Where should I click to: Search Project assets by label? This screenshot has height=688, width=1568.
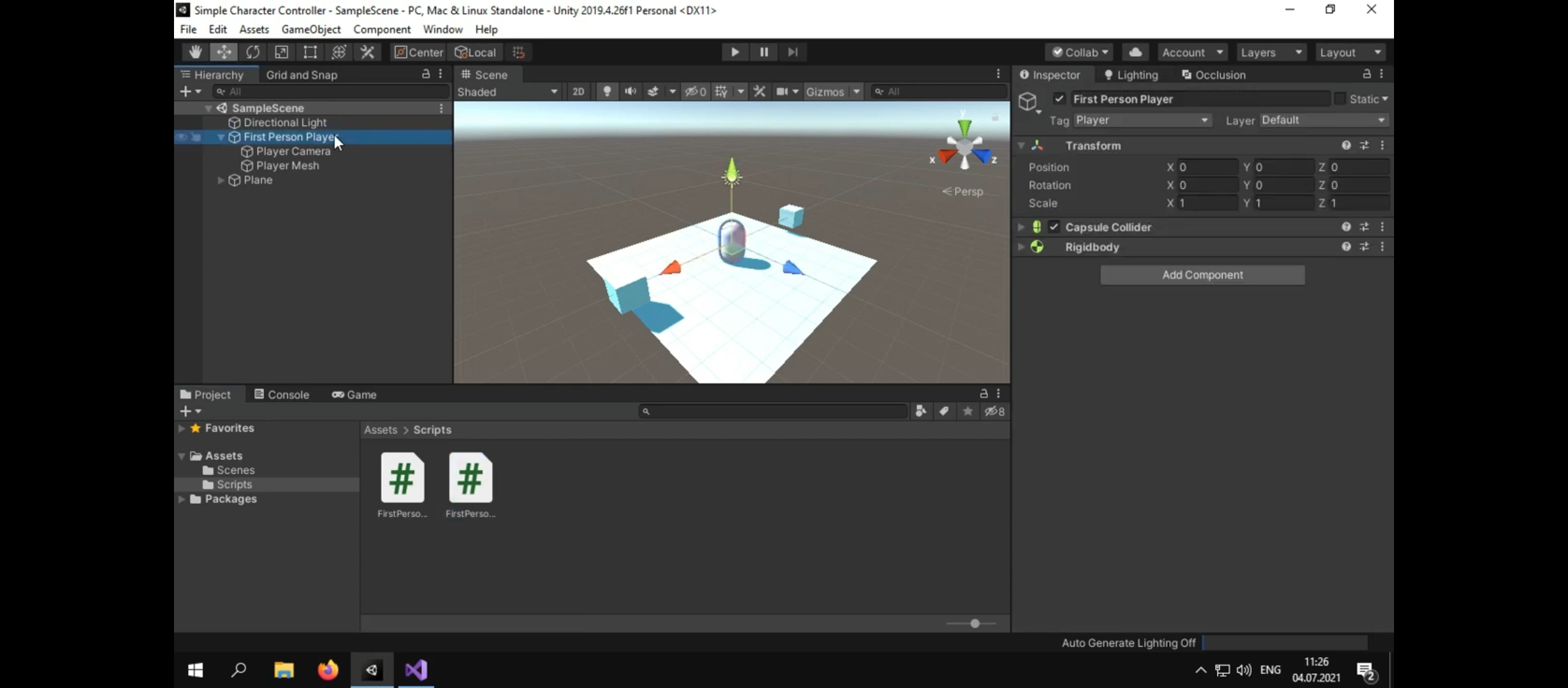tap(944, 412)
